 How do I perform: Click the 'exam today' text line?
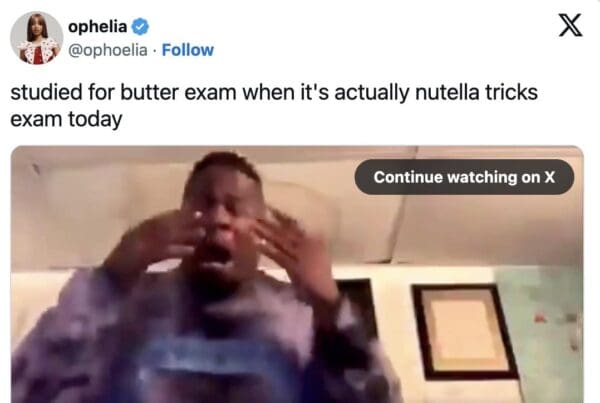click(66, 119)
